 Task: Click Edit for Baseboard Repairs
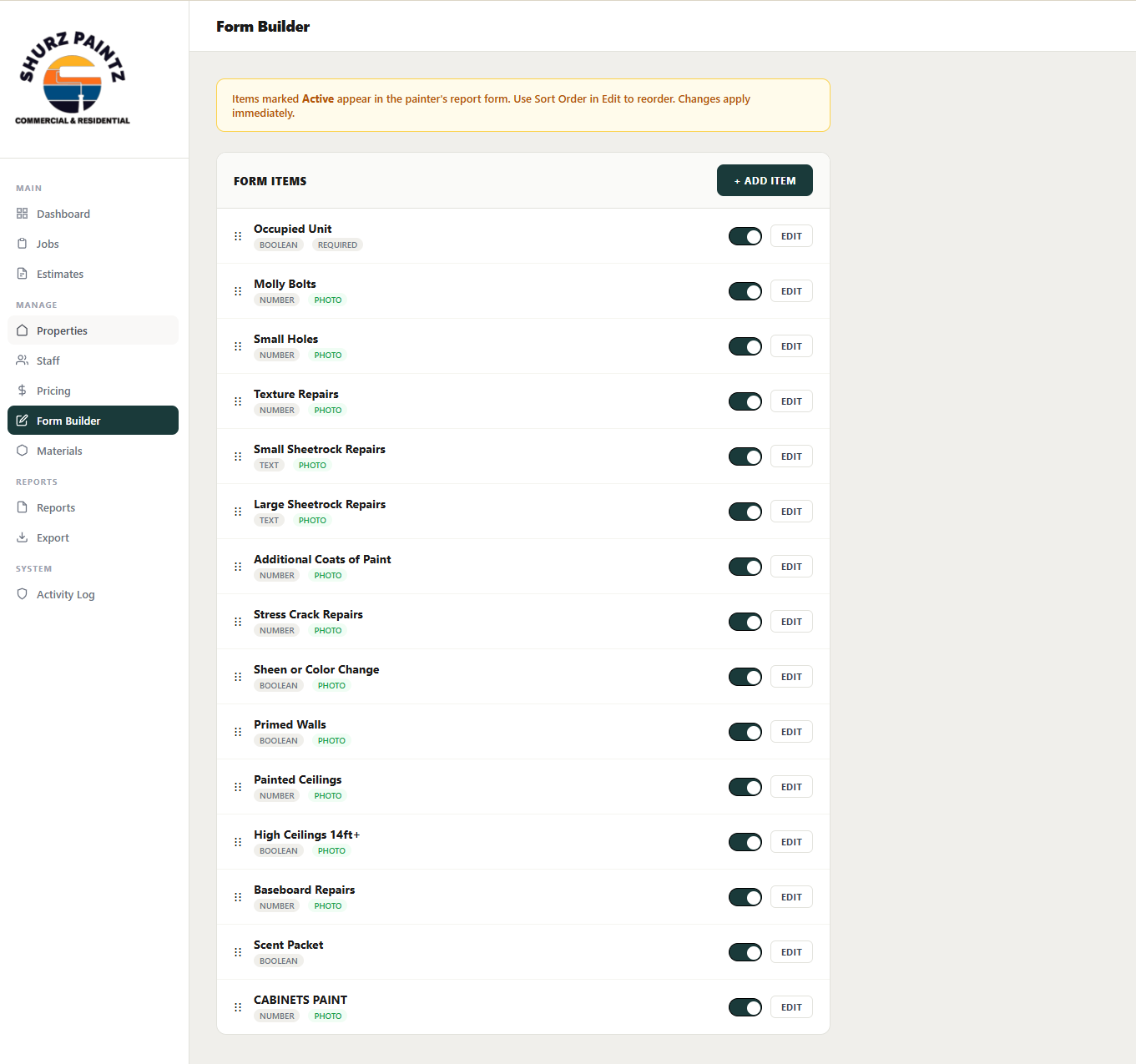(791, 897)
